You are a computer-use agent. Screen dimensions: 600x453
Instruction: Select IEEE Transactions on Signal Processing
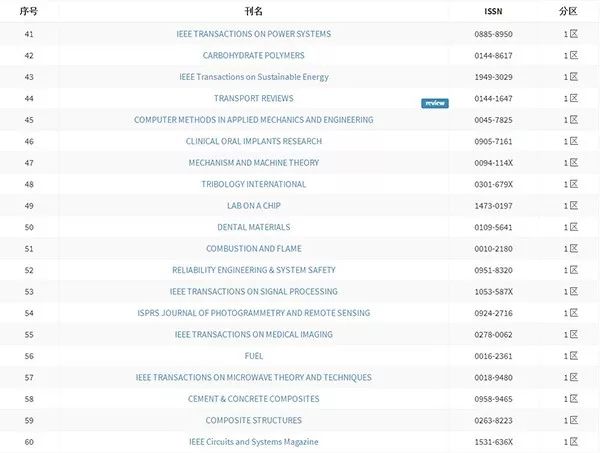253,292
